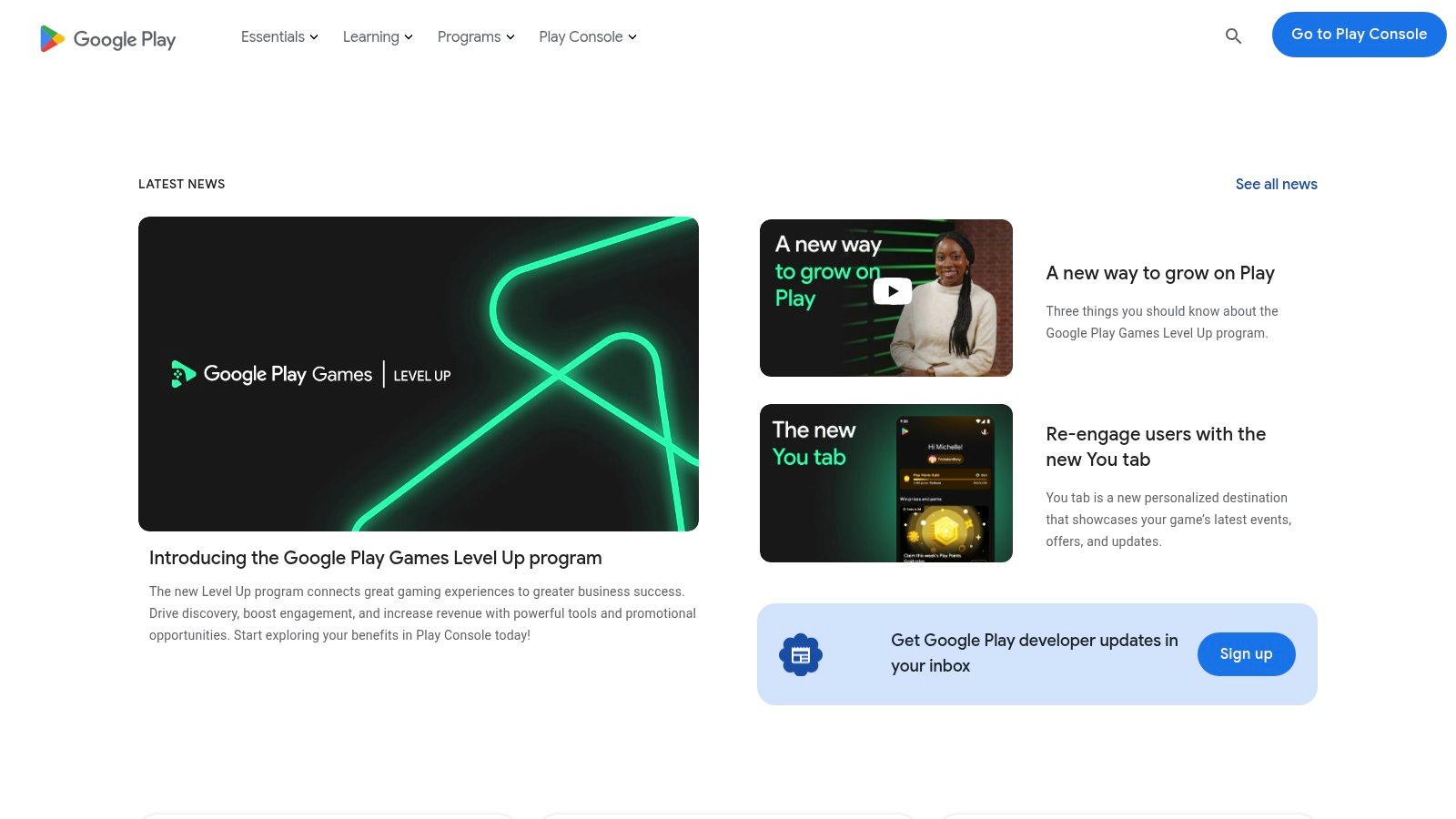Open 'Re-engage users with the new You tab' headline
Image resolution: width=1456 pixels, height=819 pixels.
(1155, 447)
